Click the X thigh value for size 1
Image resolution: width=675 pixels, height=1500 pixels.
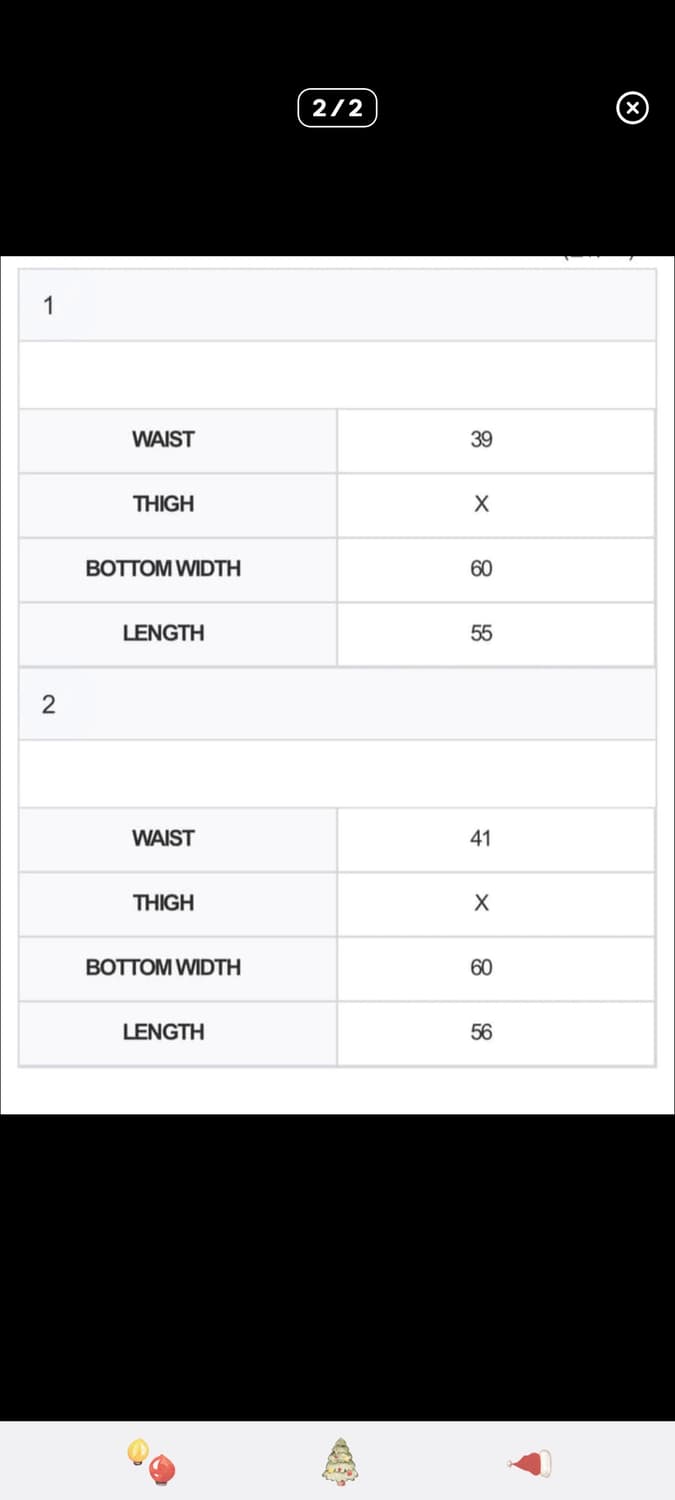[x=481, y=504]
